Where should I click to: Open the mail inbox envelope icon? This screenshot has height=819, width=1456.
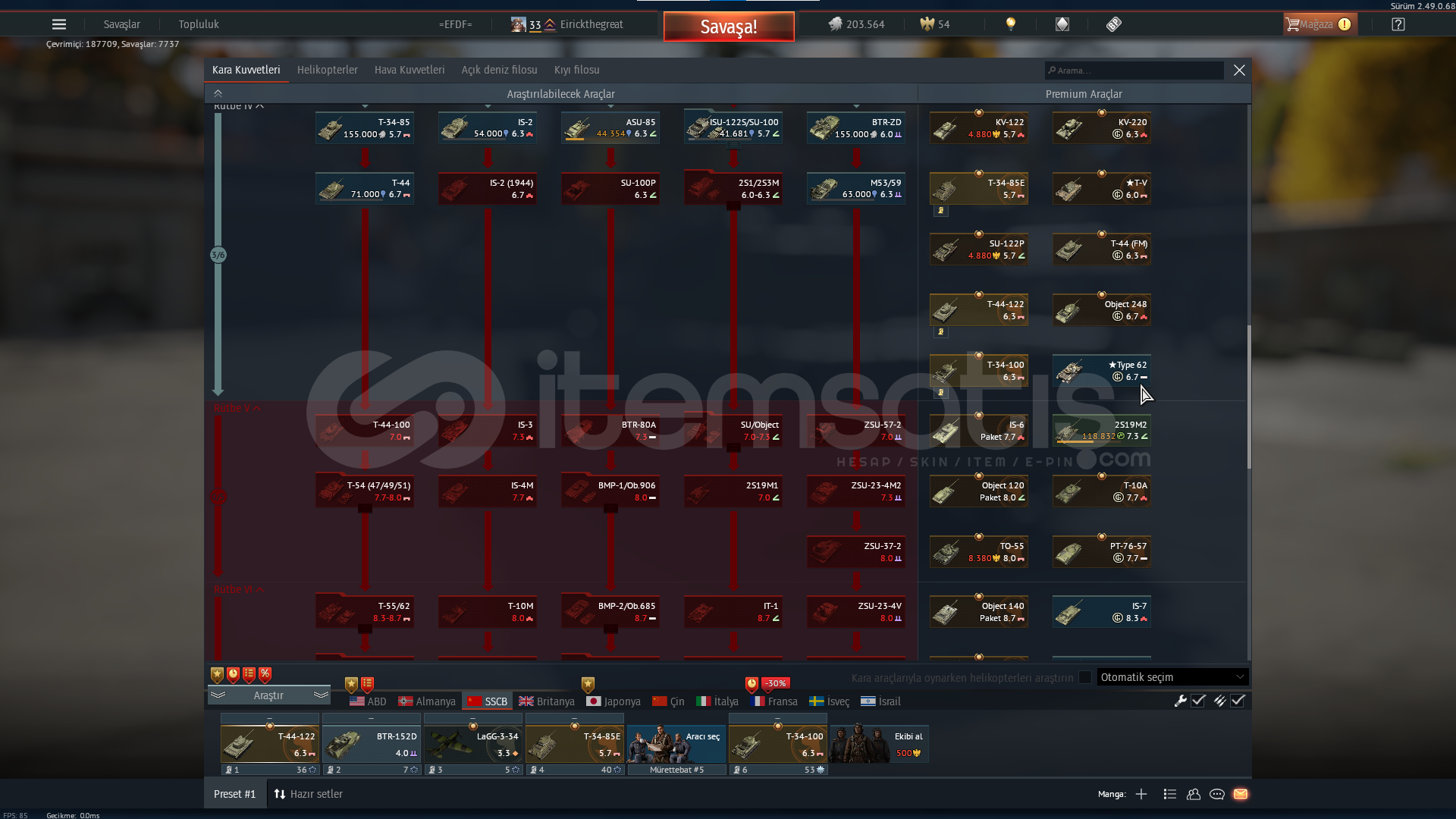point(1241,794)
